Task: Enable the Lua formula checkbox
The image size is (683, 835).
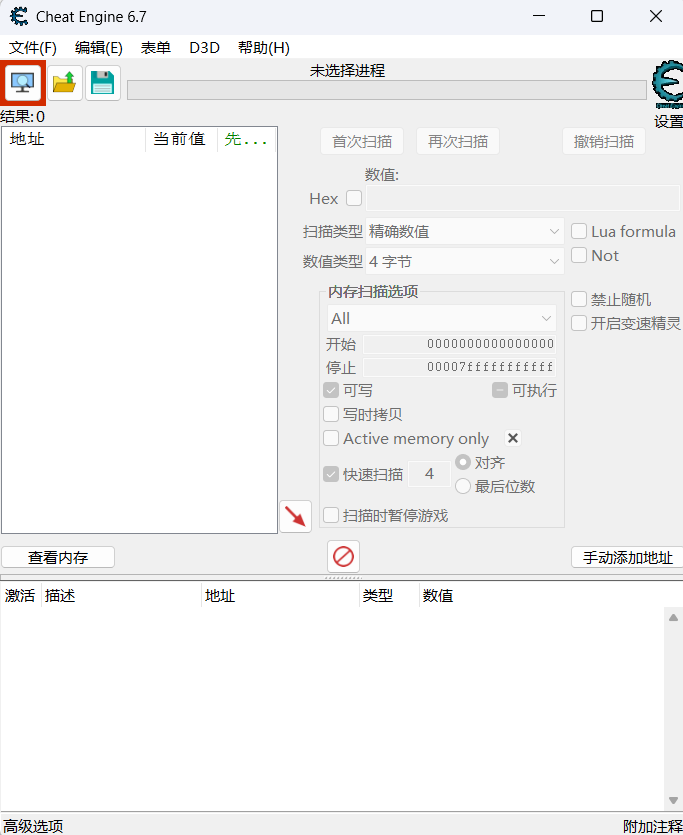Action: pos(579,231)
